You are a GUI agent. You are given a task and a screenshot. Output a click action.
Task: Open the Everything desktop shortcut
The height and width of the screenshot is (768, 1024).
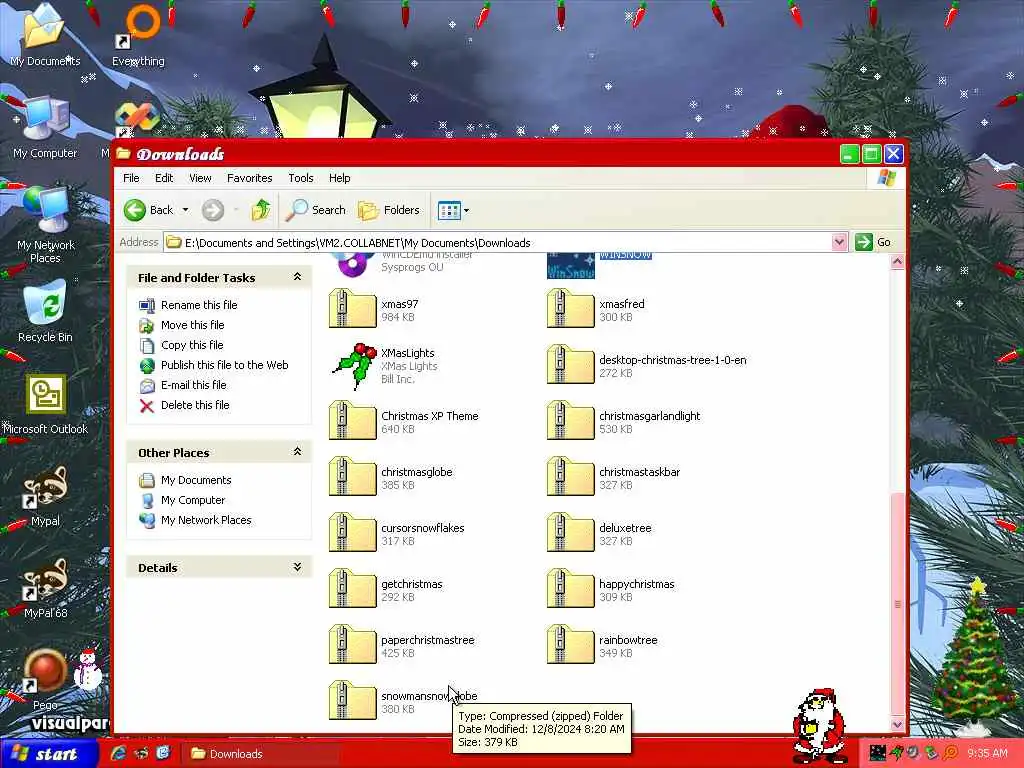point(138,35)
